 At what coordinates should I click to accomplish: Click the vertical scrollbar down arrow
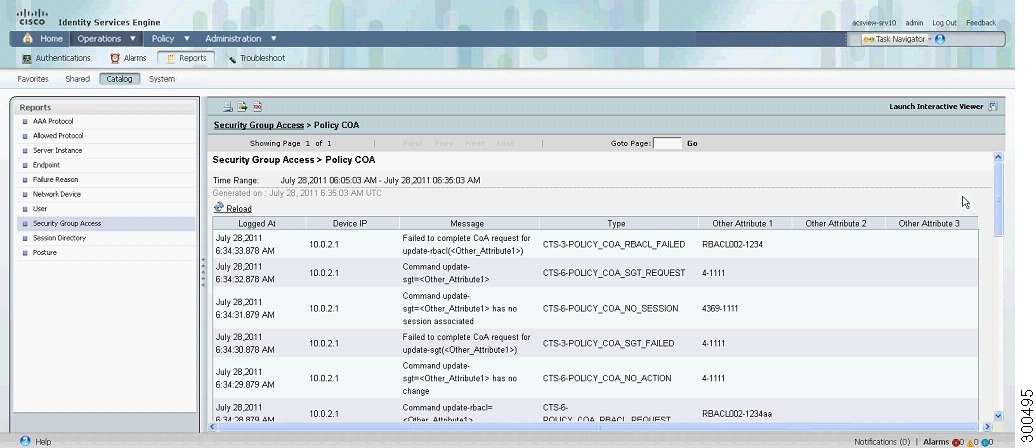click(x=998, y=416)
